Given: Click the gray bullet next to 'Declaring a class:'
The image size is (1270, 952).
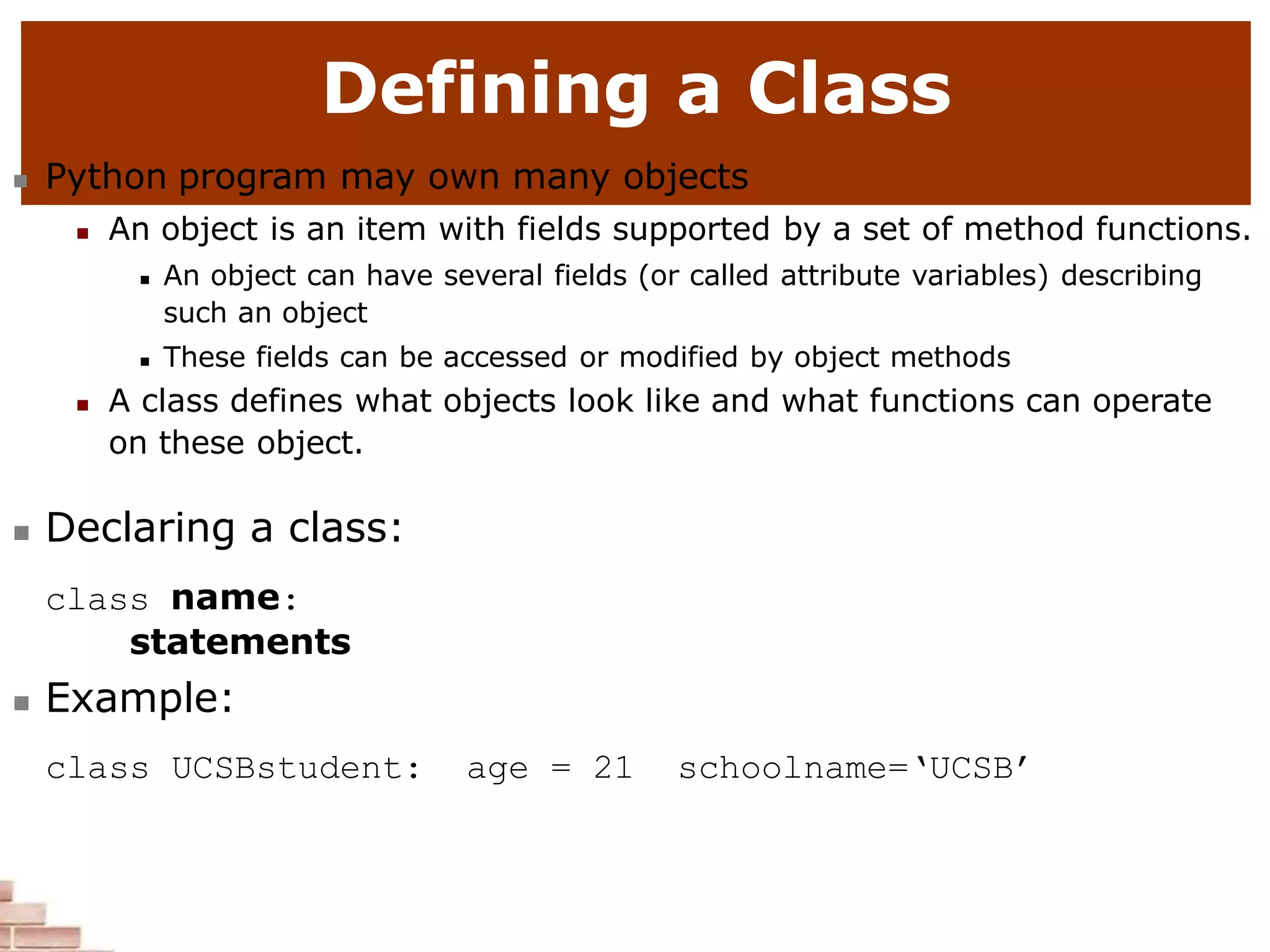Looking at the screenshot, I should pos(22,533).
